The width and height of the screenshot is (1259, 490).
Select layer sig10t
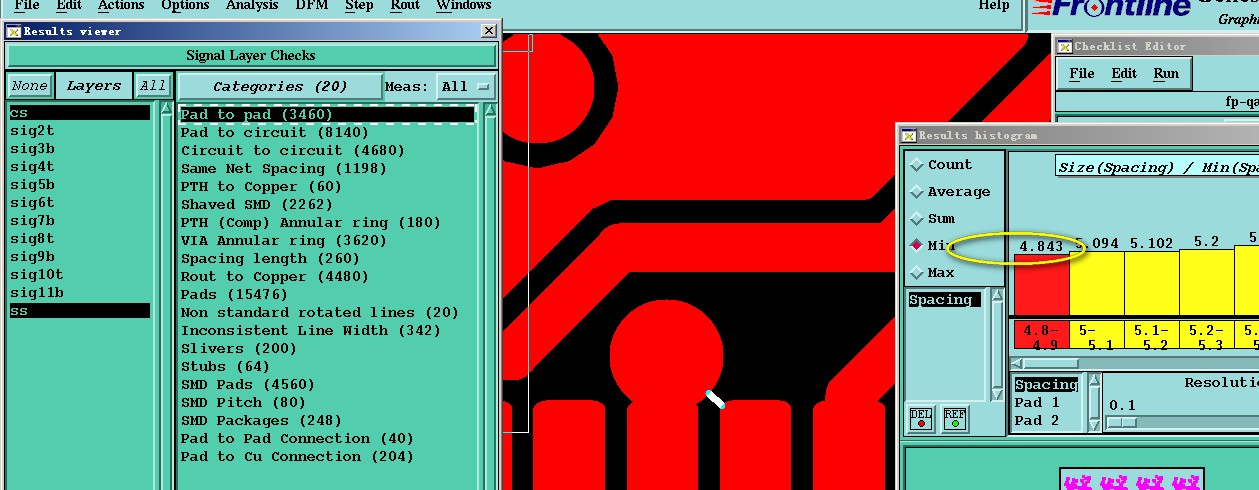[x=79, y=275]
